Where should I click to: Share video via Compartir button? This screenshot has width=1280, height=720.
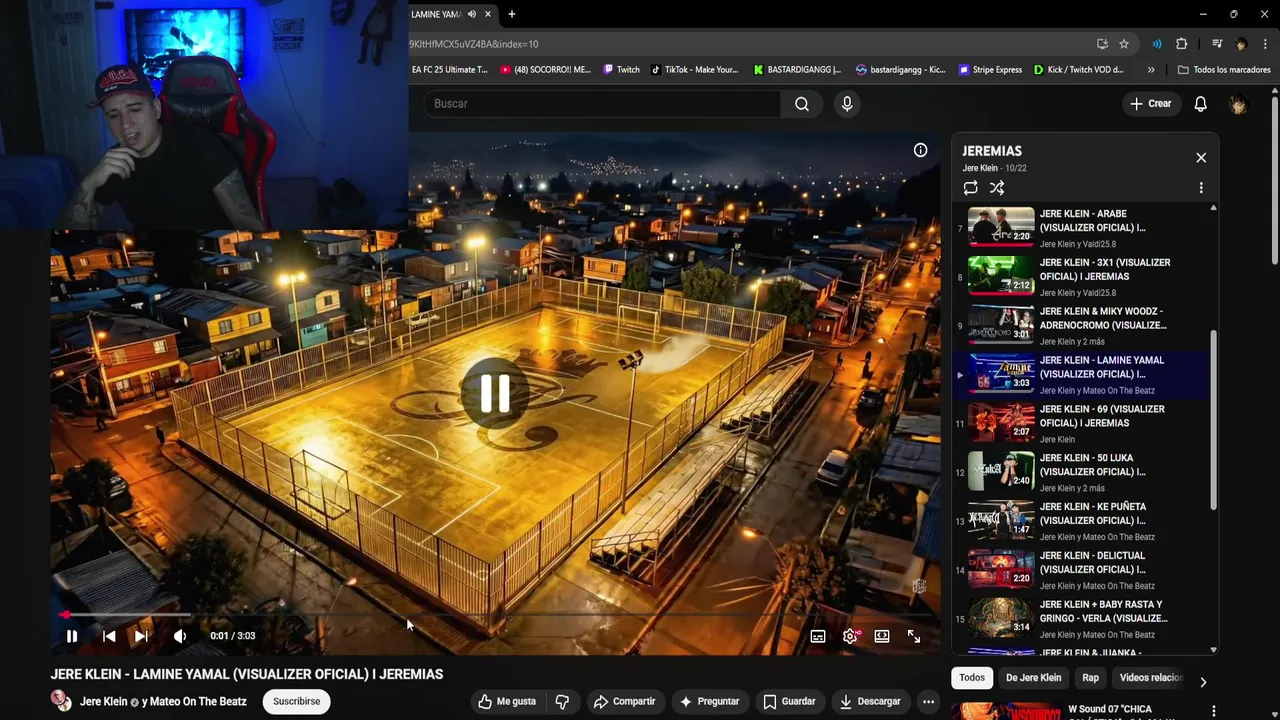click(625, 702)
